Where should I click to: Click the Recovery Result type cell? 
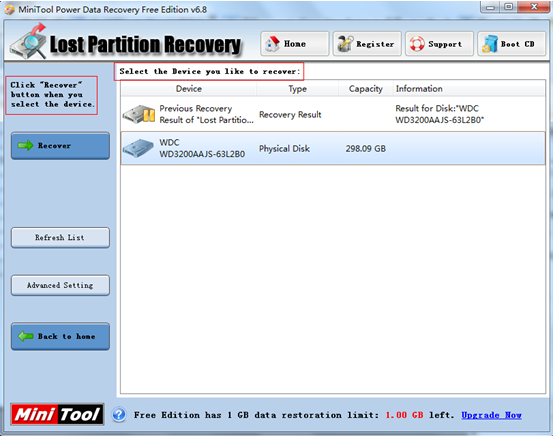[290, 115]
